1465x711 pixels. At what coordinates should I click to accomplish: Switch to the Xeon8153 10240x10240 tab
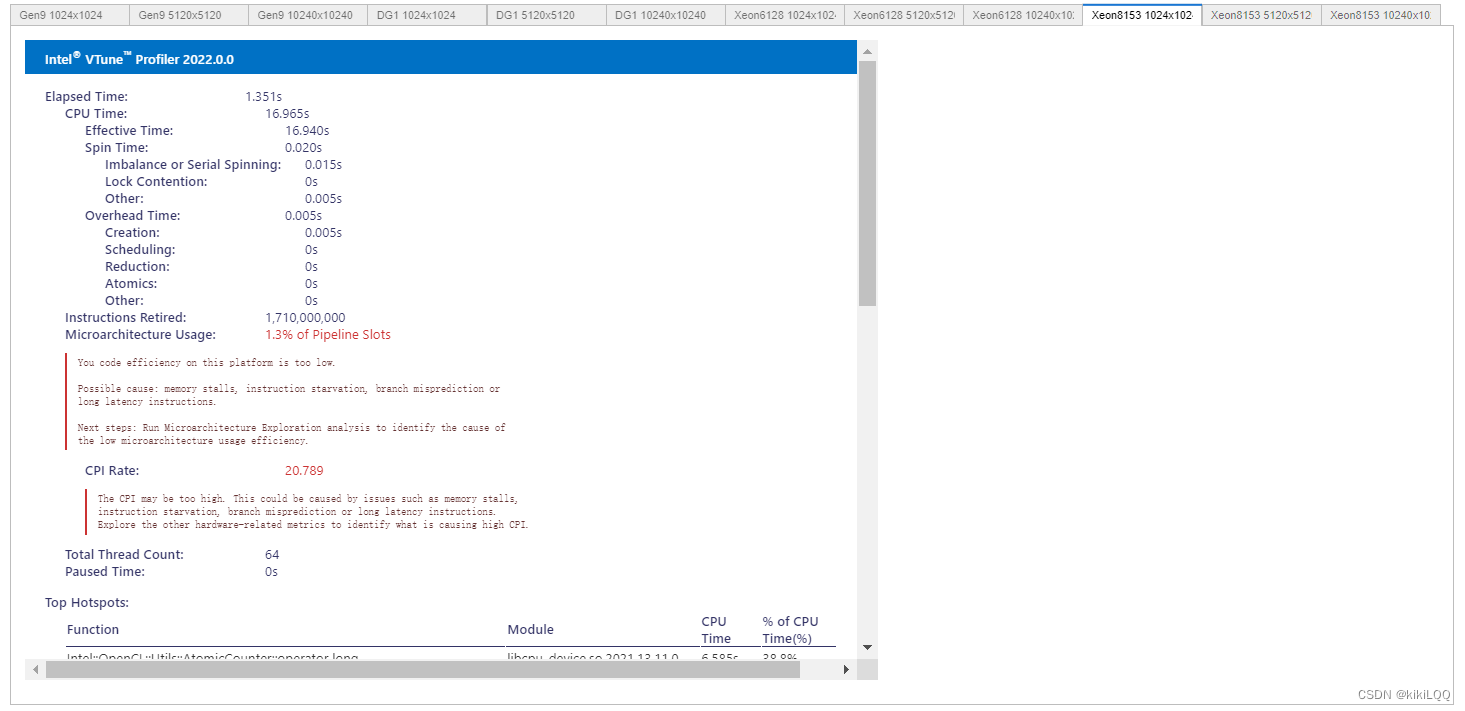pyautogui.click(x=1380, y=15)
